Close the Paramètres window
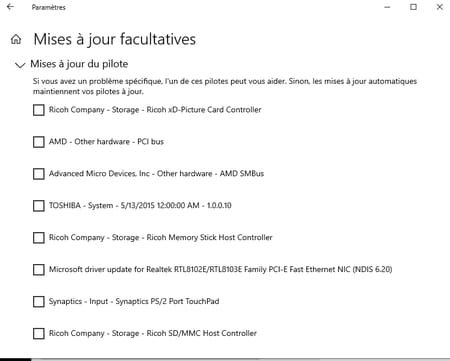 [x=440, y=7]
